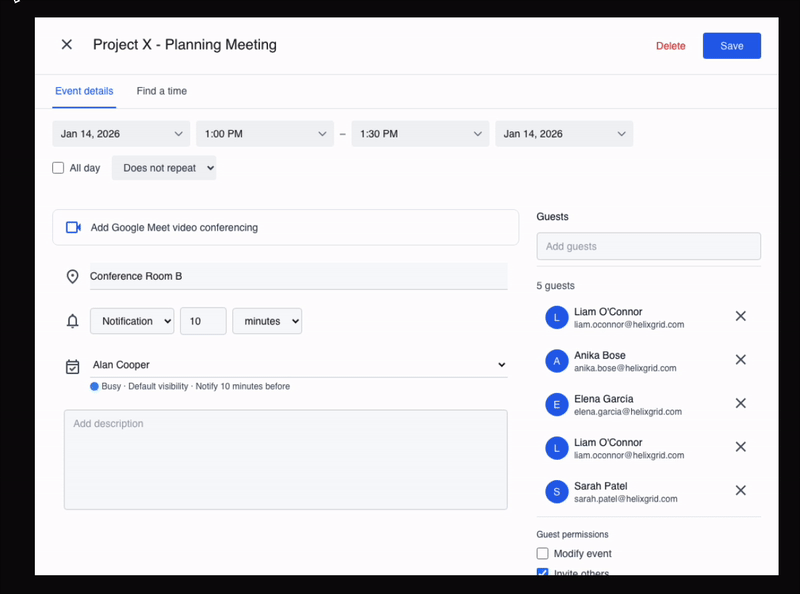800x594 pixels.
Task: Close the event editor with X icon
Action: pos(67,45)
